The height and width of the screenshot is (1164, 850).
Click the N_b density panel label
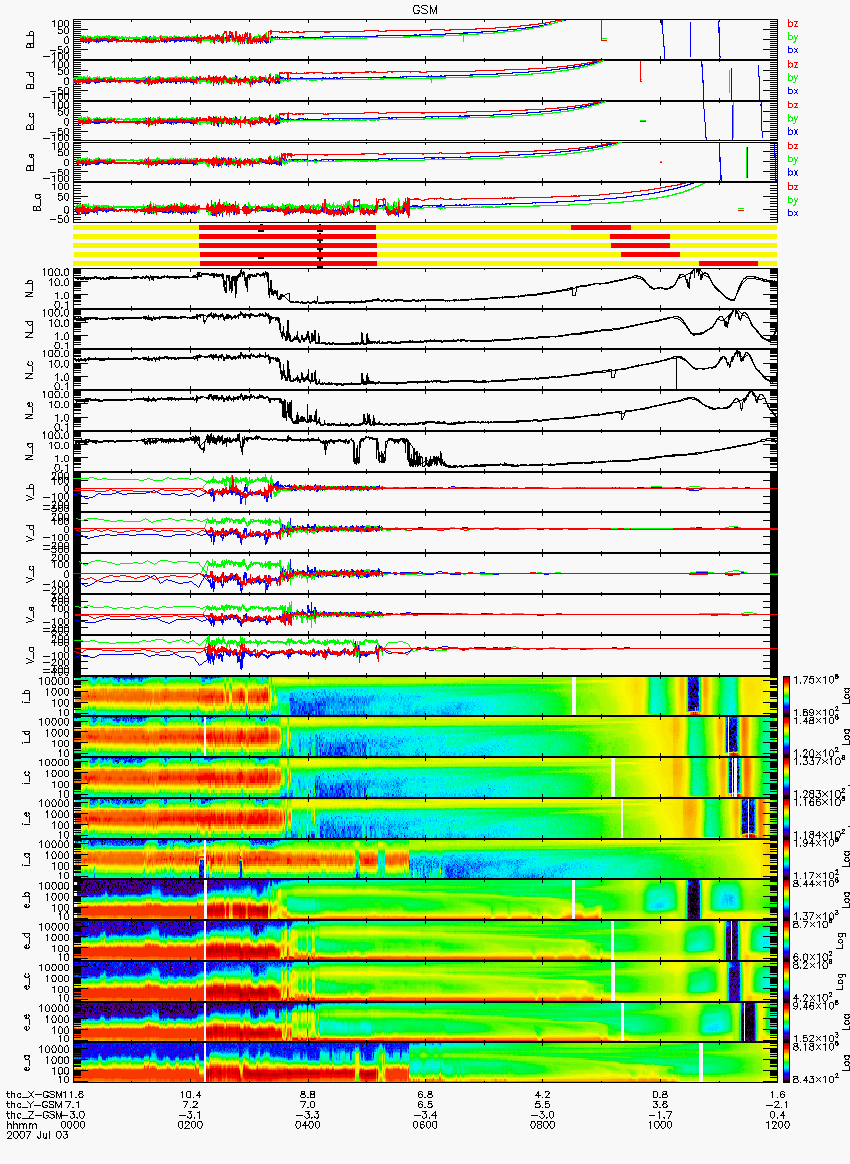pos(31,288)
